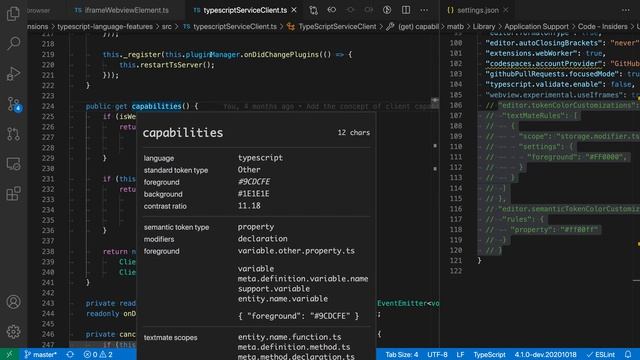Screen dimensions: 640x360
Task: Click the highlighted capabilities identifier on line 224
Action: (x=156, y=106)
